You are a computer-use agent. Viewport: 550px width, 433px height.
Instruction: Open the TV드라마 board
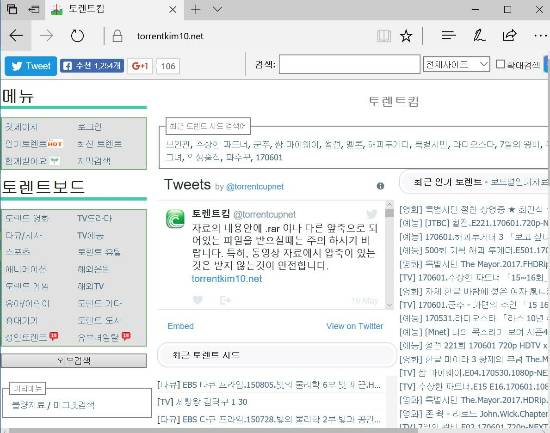(94, 218)
